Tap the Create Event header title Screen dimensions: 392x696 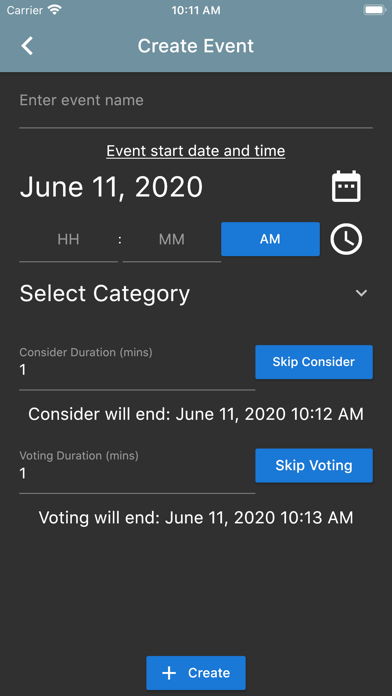tap(196, 46)
